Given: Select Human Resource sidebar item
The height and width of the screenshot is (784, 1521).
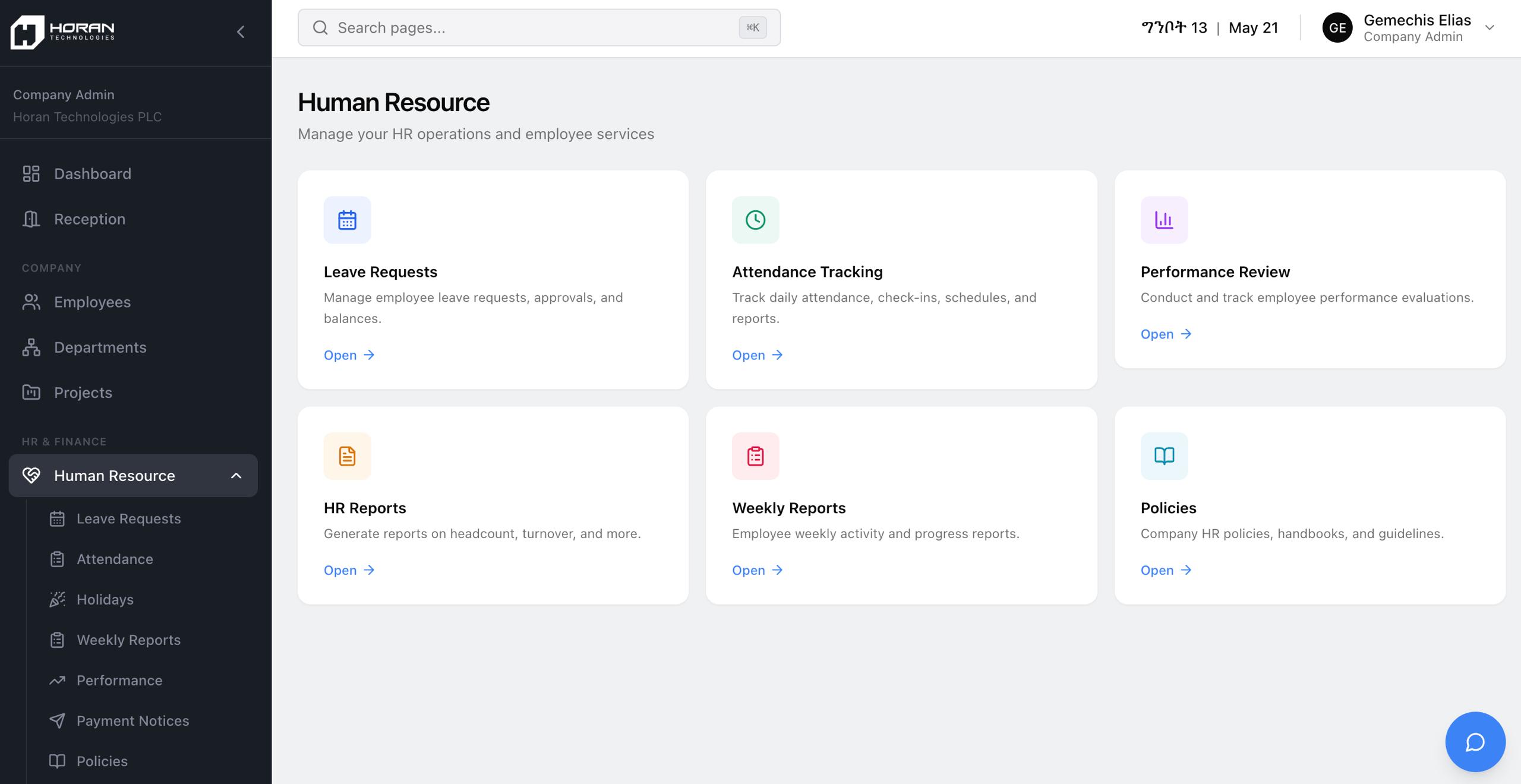Looking at the screenshot, I should tap(133, 476).
